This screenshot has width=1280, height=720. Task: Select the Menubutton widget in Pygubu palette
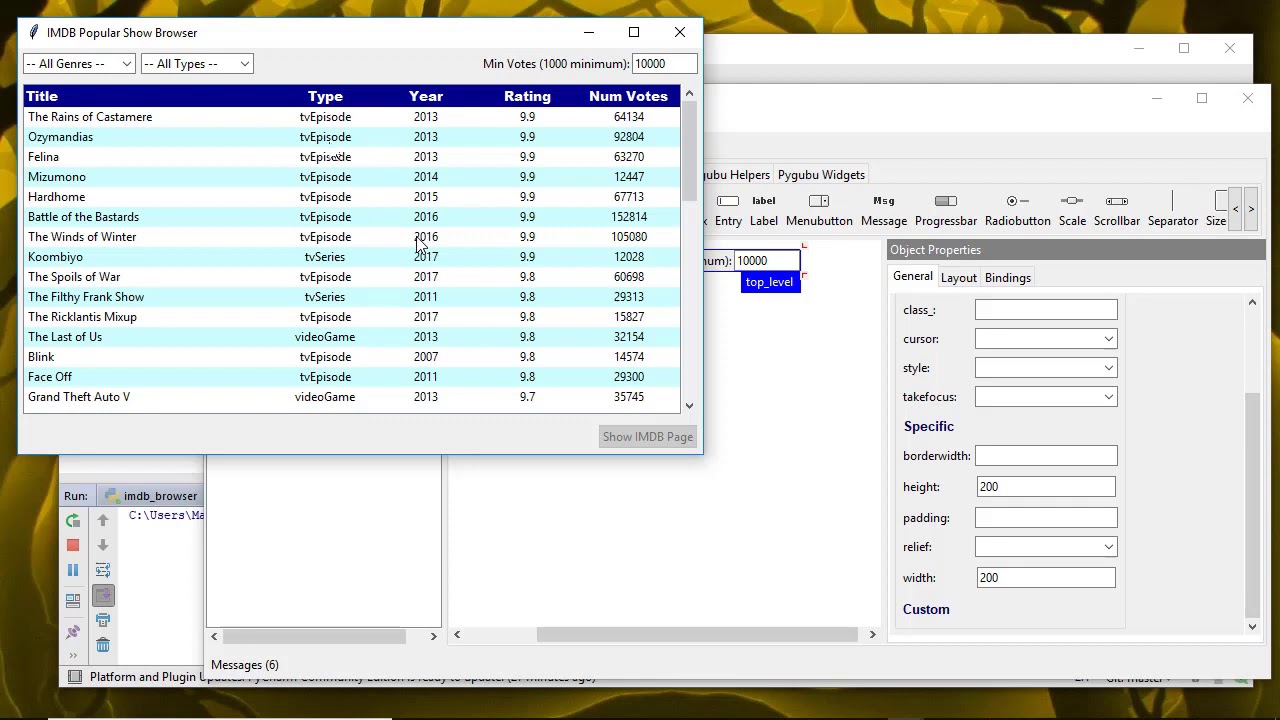819,210
